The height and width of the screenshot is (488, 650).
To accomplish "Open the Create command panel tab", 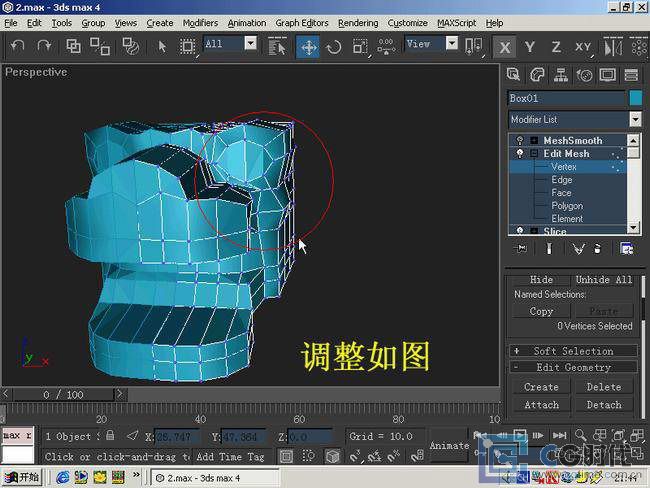I will click(x=514, y=75).
